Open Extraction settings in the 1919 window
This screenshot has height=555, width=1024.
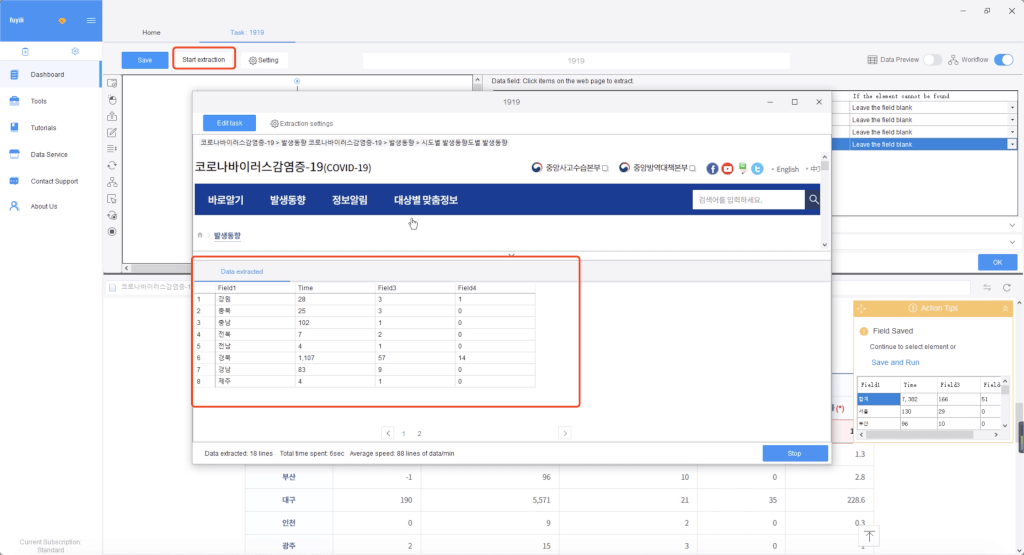click(302, 123)
